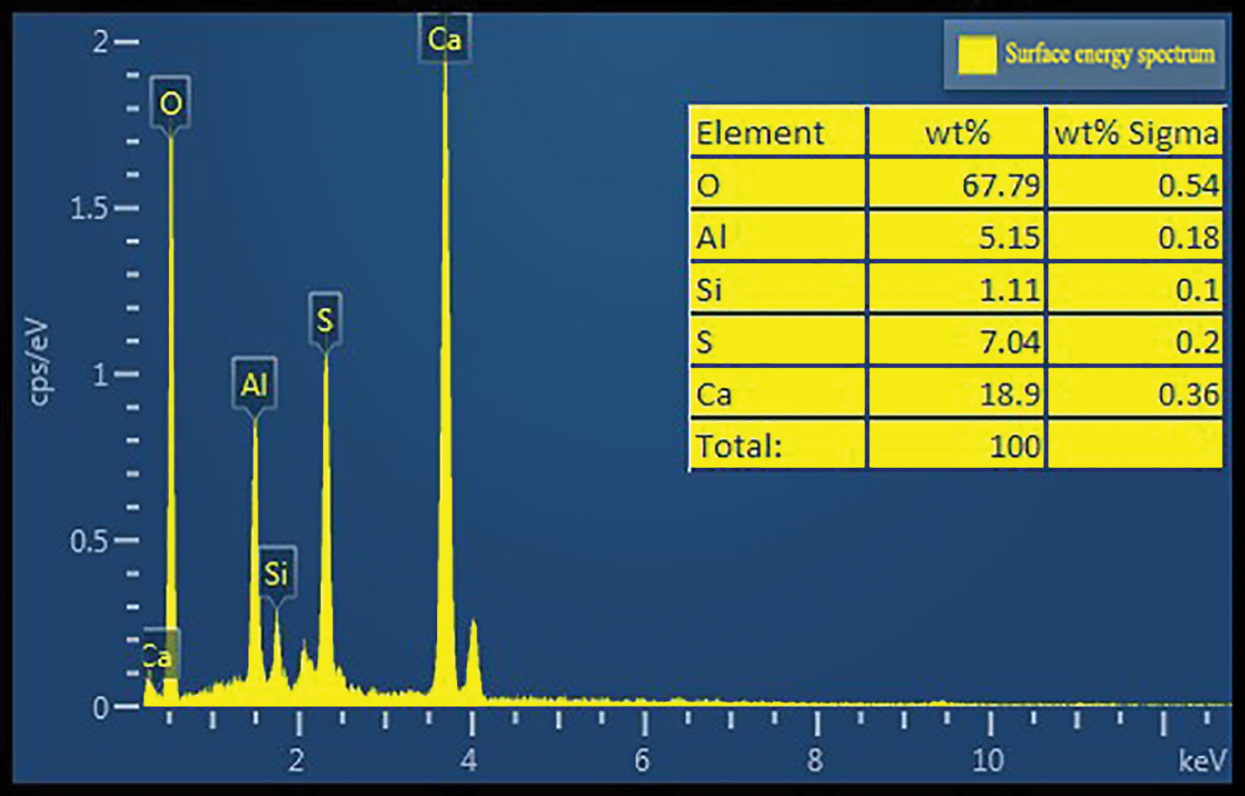Select the Ca label atop tallest peak
The width and height of the screenshot is (1245, 796).
[444, 40]
